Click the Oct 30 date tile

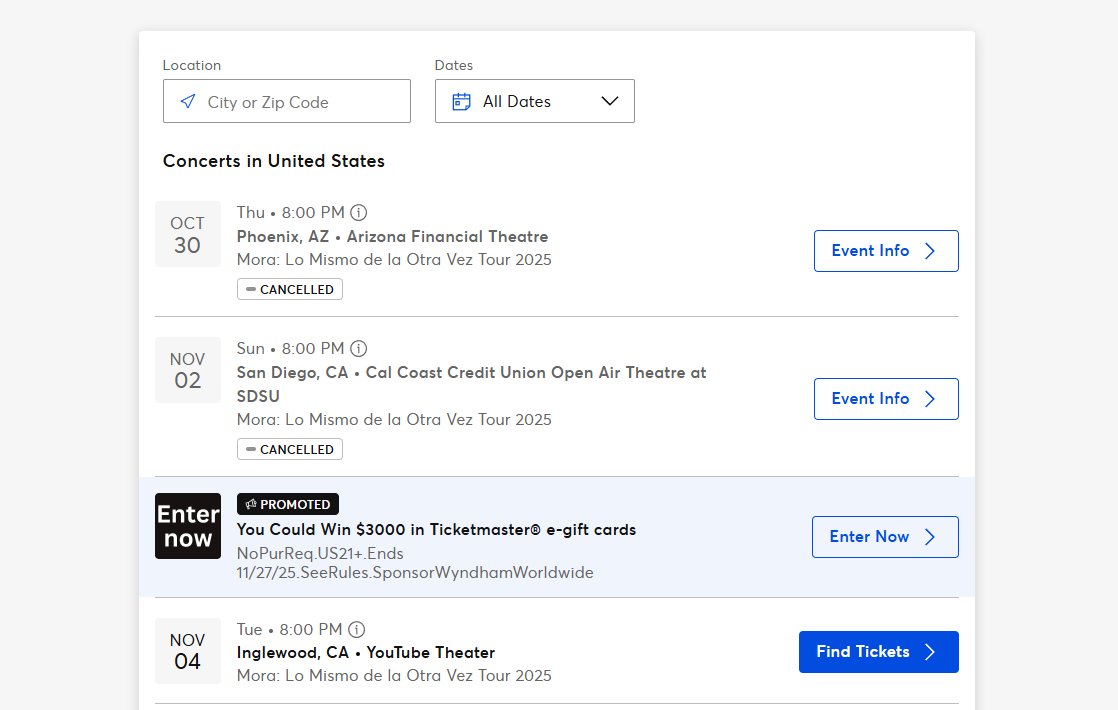[188, 234]
